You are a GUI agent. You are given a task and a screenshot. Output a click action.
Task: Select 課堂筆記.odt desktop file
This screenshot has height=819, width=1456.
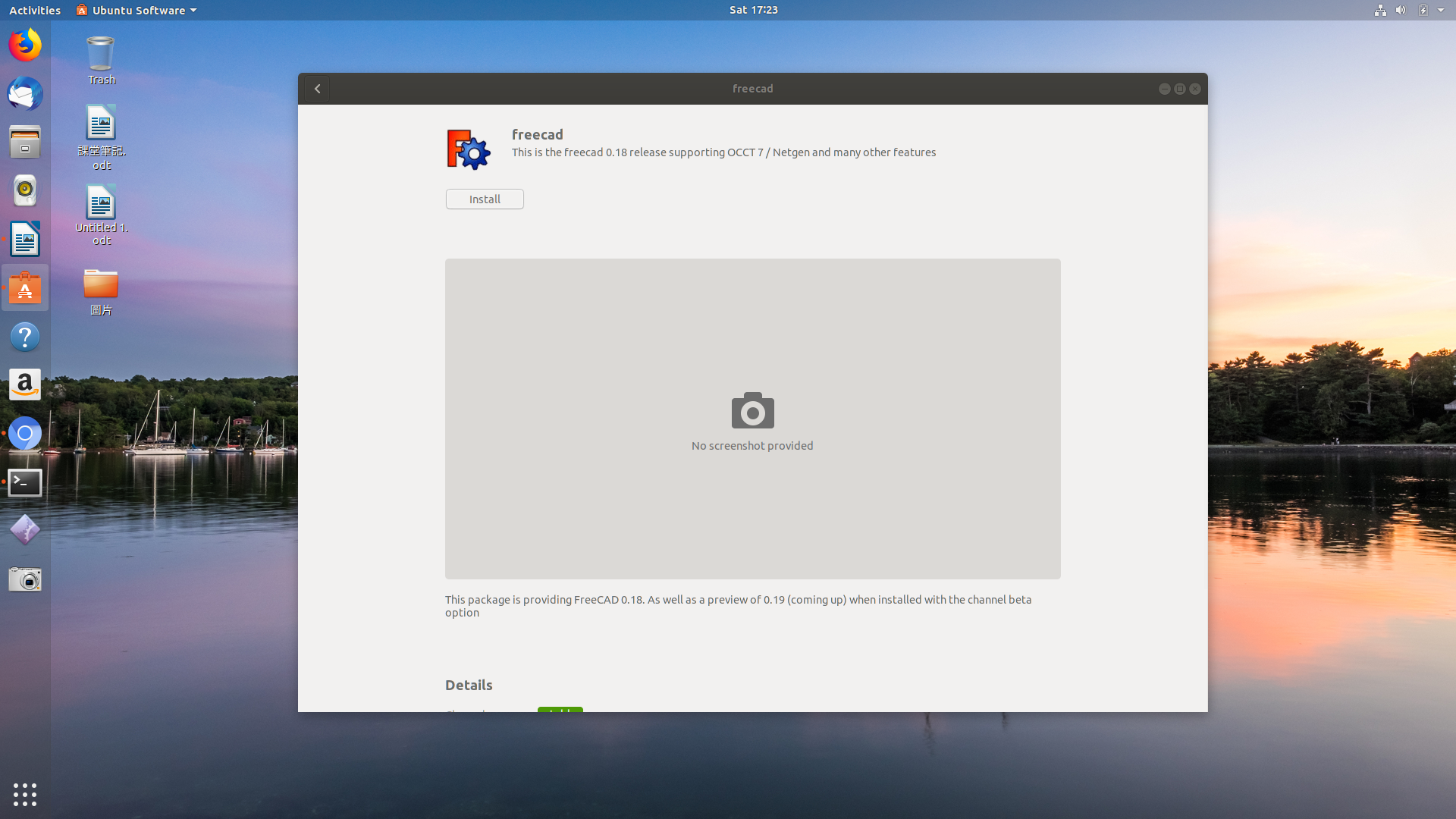point(102,137)
